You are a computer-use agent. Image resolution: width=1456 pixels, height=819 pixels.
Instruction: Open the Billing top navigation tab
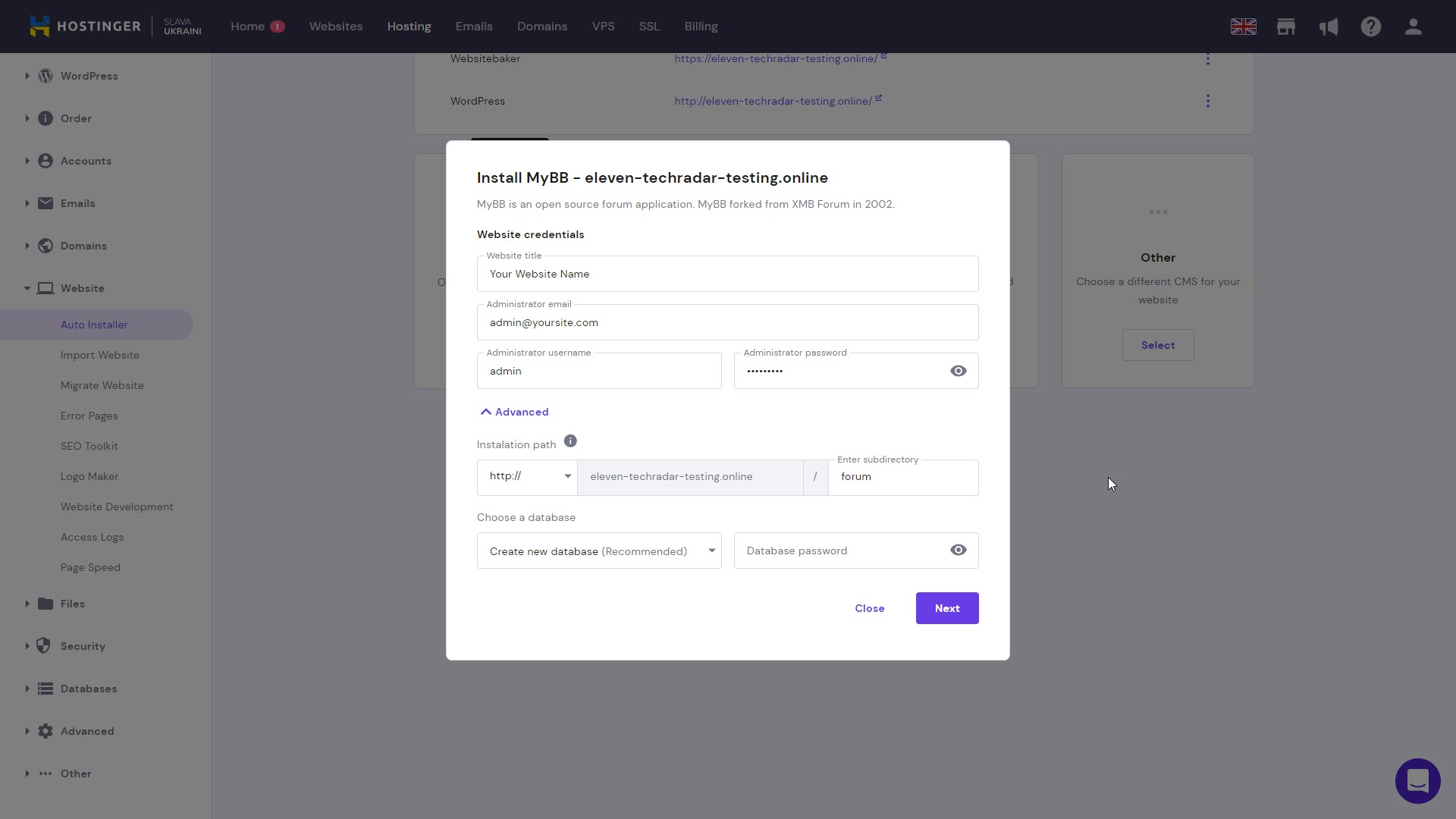tap(701, 27)
